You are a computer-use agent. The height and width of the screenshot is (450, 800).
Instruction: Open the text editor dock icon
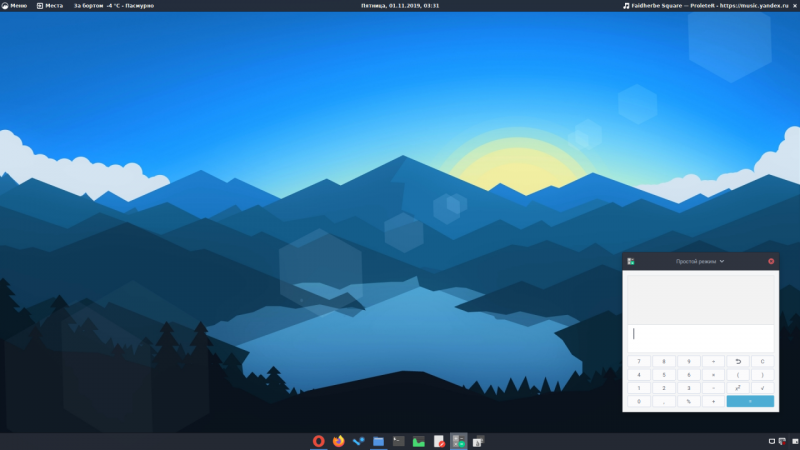439,441
